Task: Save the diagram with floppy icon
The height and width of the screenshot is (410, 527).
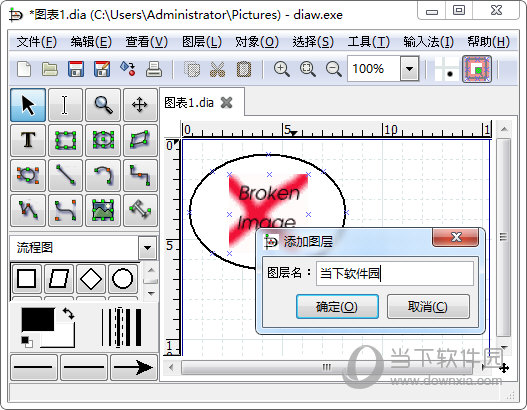Action: tap(76, 69)
